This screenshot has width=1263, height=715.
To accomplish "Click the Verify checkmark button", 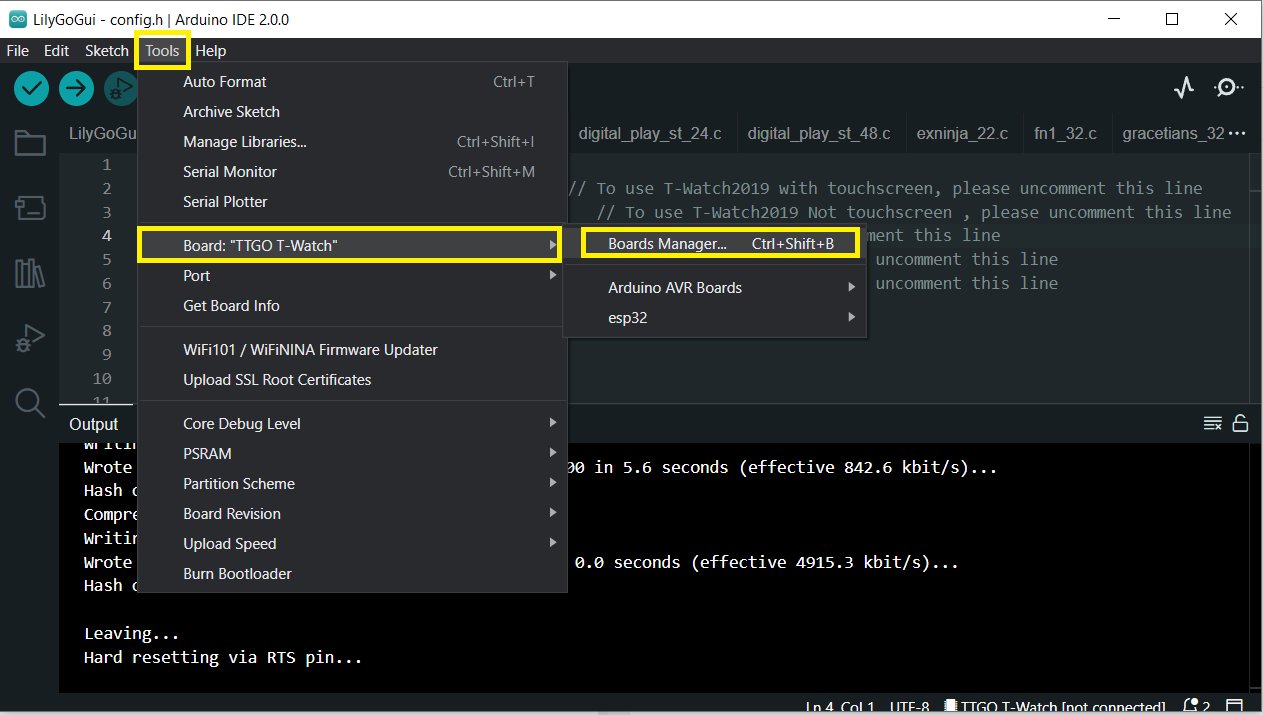I will pos(32,88).
